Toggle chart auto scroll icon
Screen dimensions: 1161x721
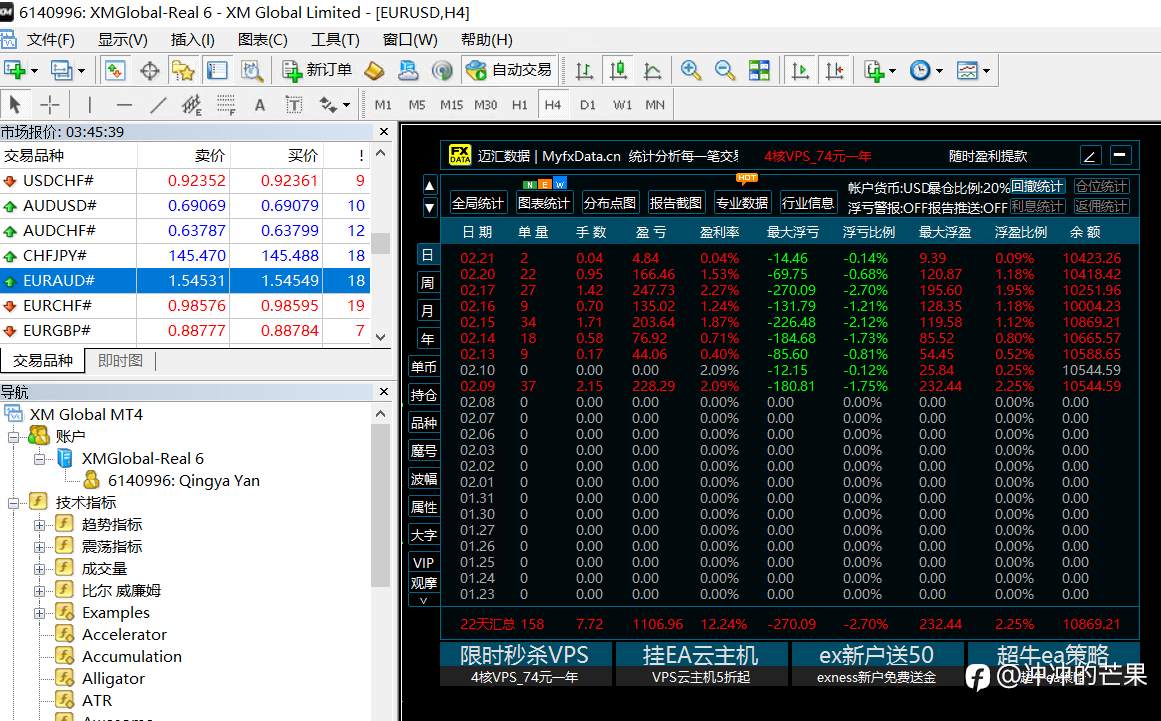coord(800,70)
